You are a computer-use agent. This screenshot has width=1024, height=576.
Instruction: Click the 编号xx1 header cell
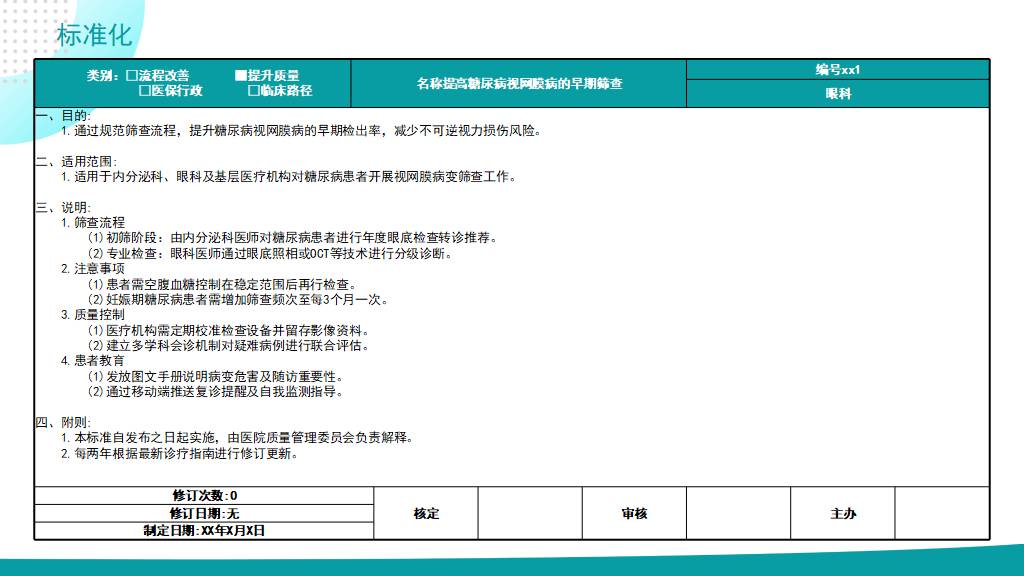click(837, 70)
